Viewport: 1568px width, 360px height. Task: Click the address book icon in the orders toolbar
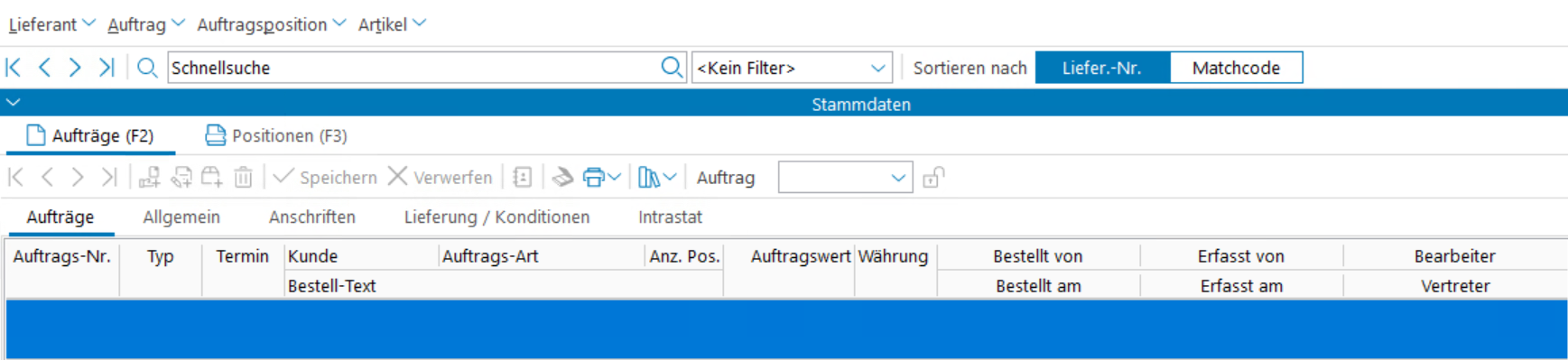(522, 177)
